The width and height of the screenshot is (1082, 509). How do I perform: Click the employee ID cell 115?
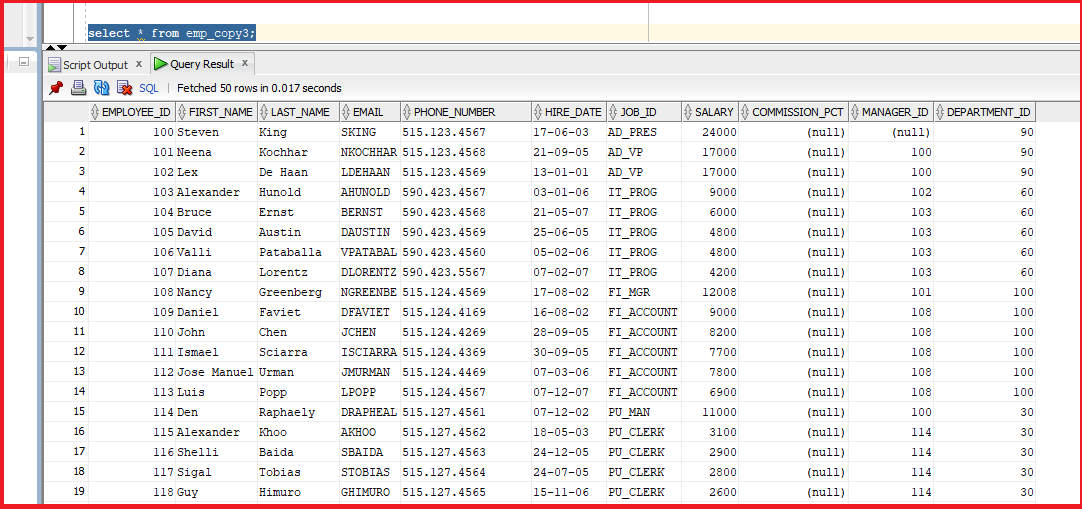132,432
